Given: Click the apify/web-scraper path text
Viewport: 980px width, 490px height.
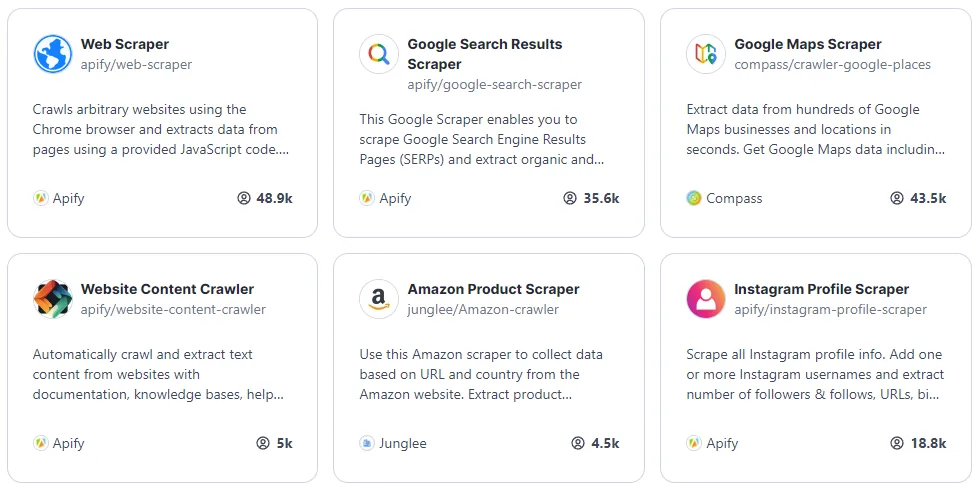Looking at the screenshot, I should [136, 64].
